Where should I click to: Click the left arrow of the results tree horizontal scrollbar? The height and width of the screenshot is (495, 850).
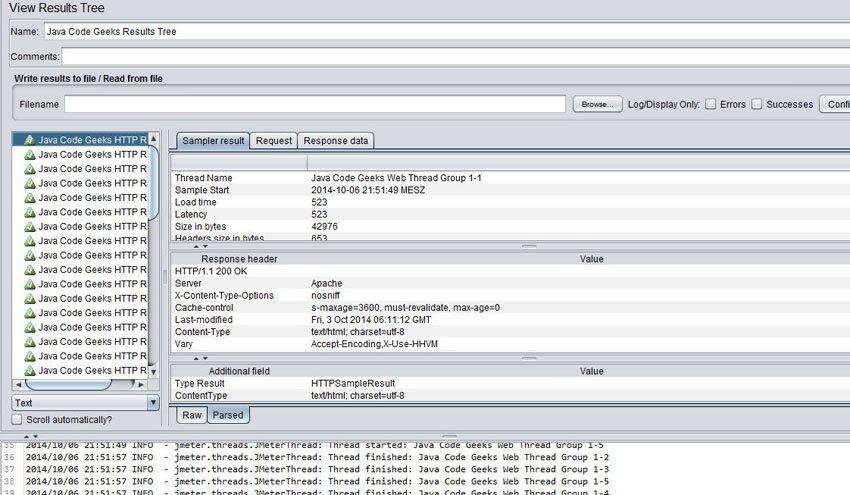(19, 384)
